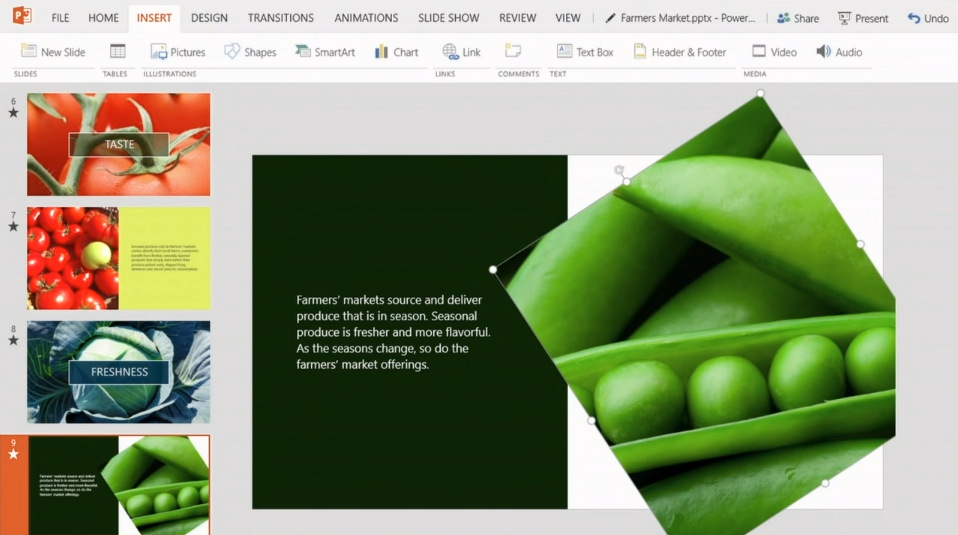The width and height of the screenshot is (958, 535).
Task: Undo the last action
Action: pyautogui.click(x=928, y=18)
